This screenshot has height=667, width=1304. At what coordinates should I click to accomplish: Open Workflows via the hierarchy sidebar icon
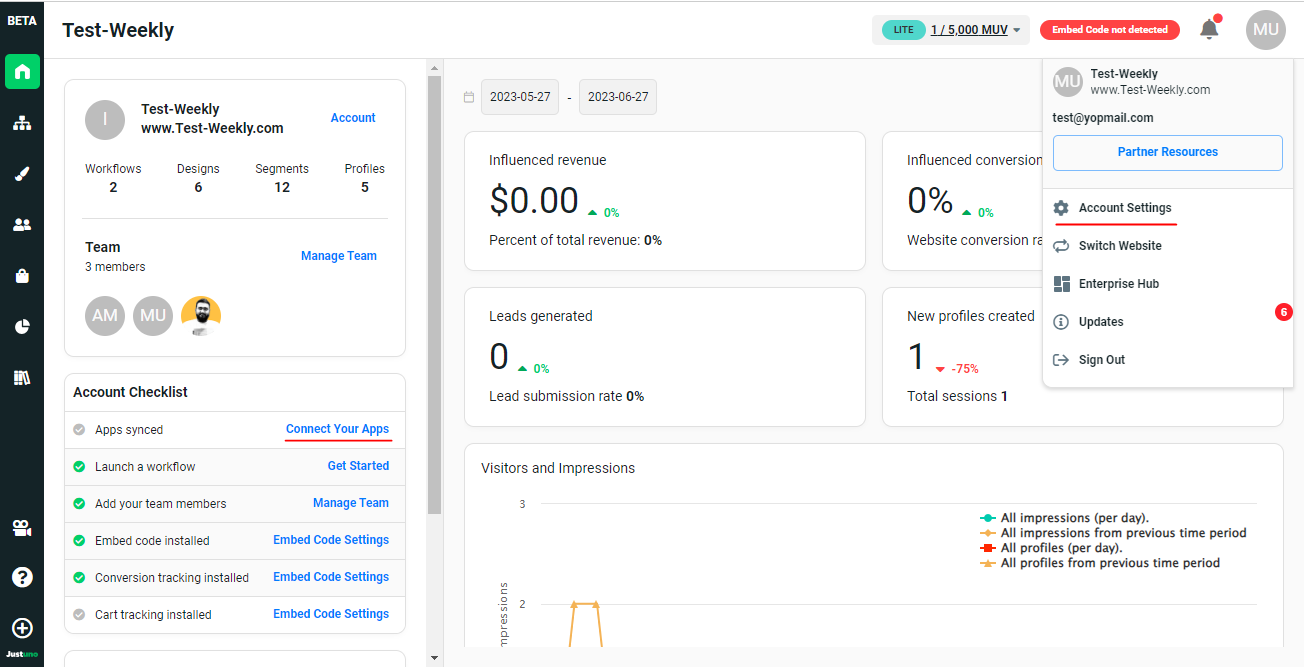[x=22, y=123]
